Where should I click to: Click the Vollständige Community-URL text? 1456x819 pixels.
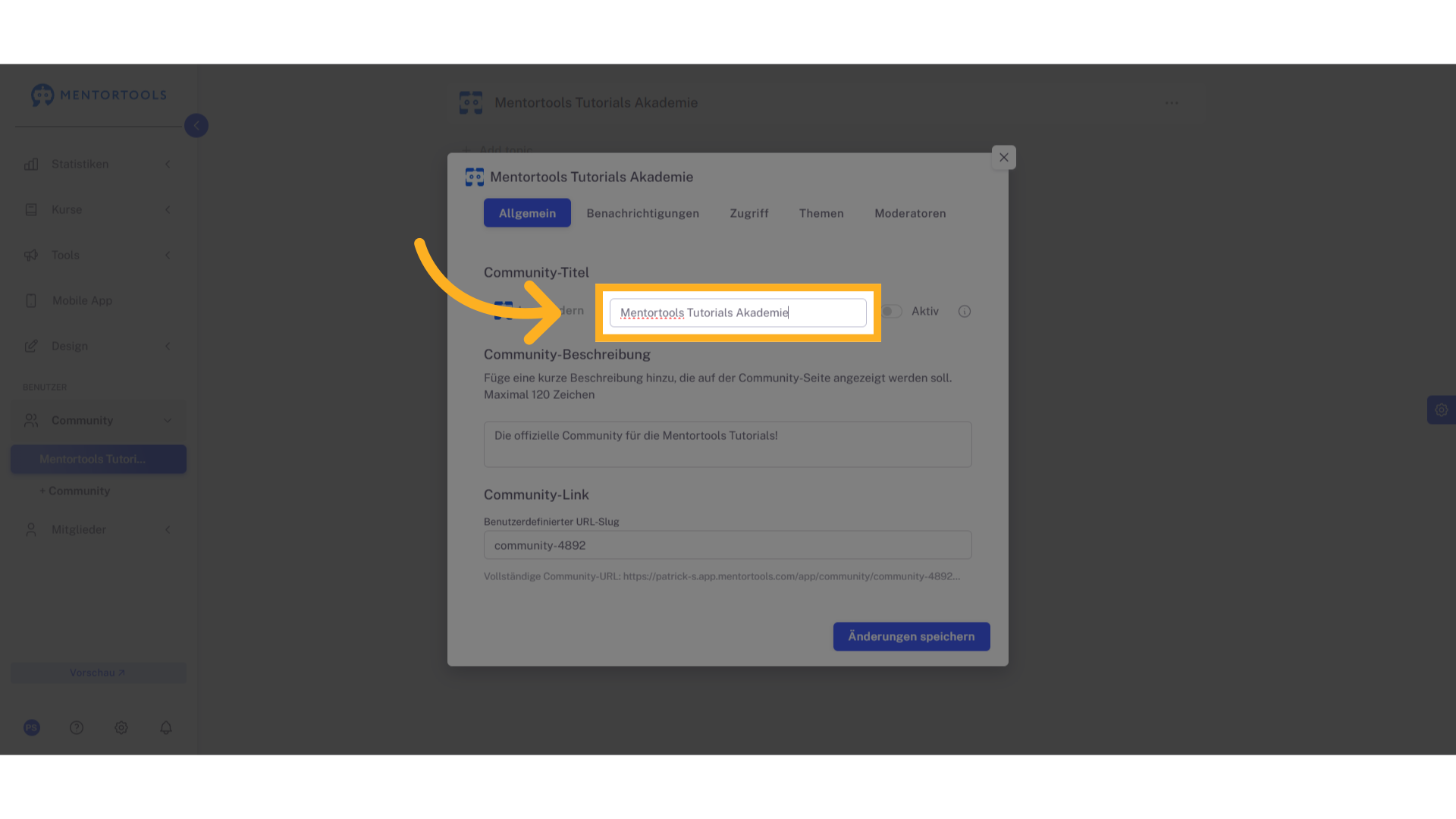coord(722,576)
